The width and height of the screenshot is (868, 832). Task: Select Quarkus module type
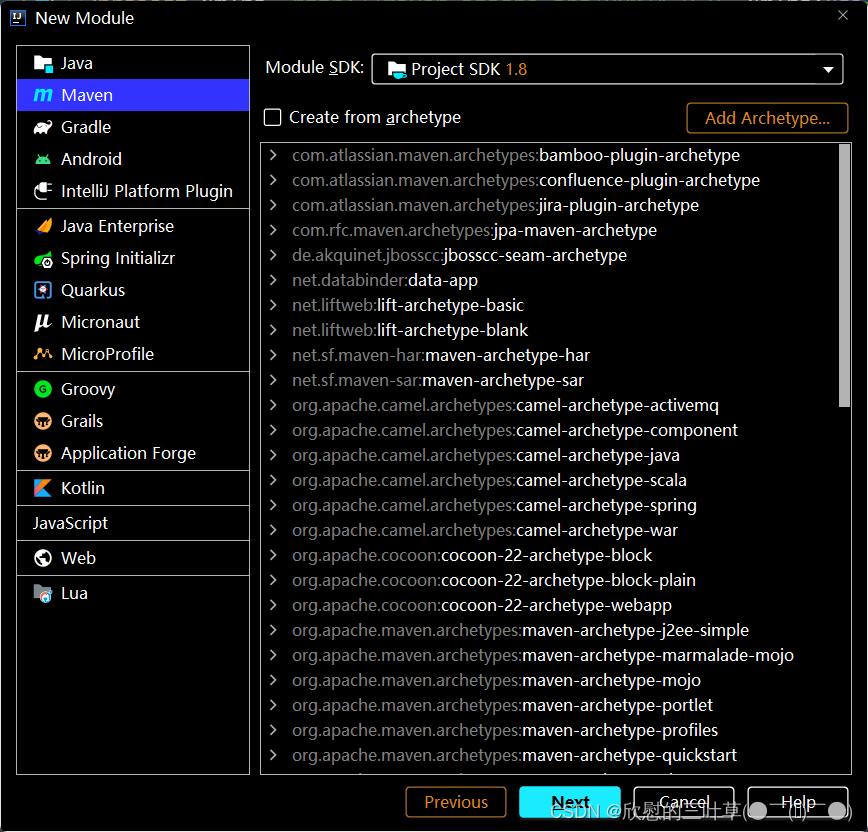pos(133,290)
